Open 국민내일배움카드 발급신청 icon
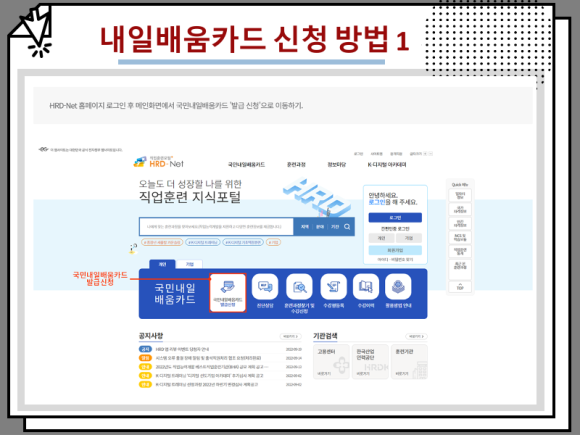 (x=227, y=293)
